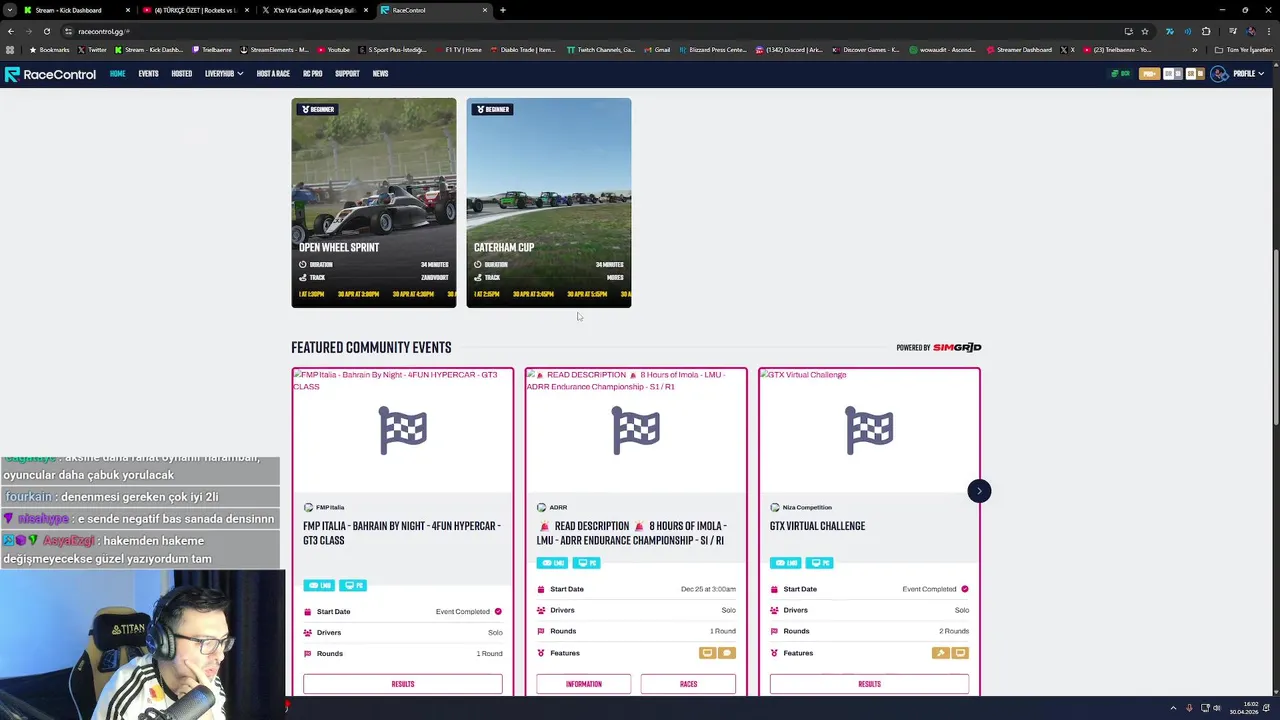The height and width of the screenshot is (720, 1280).
Task: Open the tab search dropdown arrow
Action: click(10, 10)
